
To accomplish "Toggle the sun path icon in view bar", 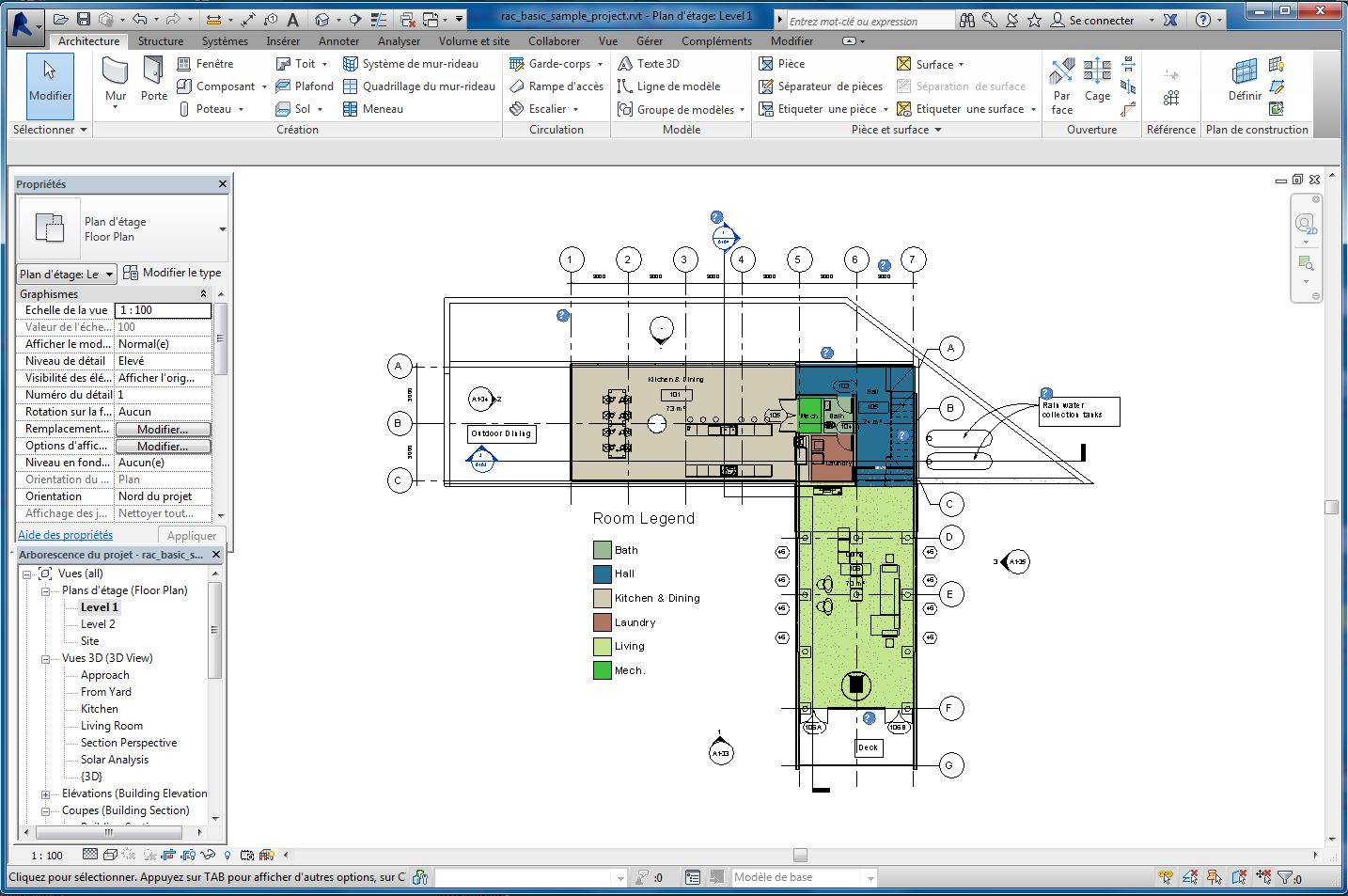I will click(128, 855).
